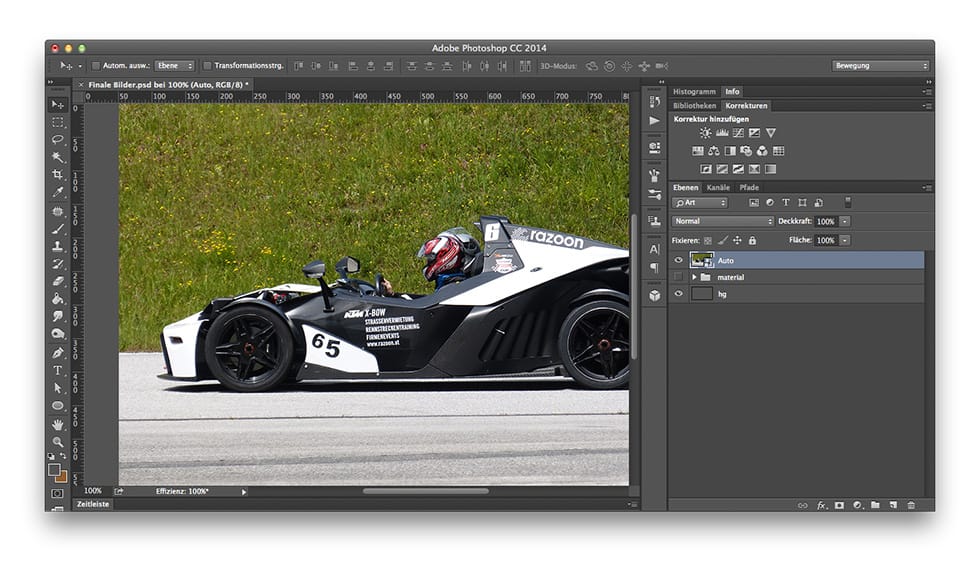This screenshot has width=980, height=585.
Task: Open the Art layer filter dropdown
Action: (700, 202)
